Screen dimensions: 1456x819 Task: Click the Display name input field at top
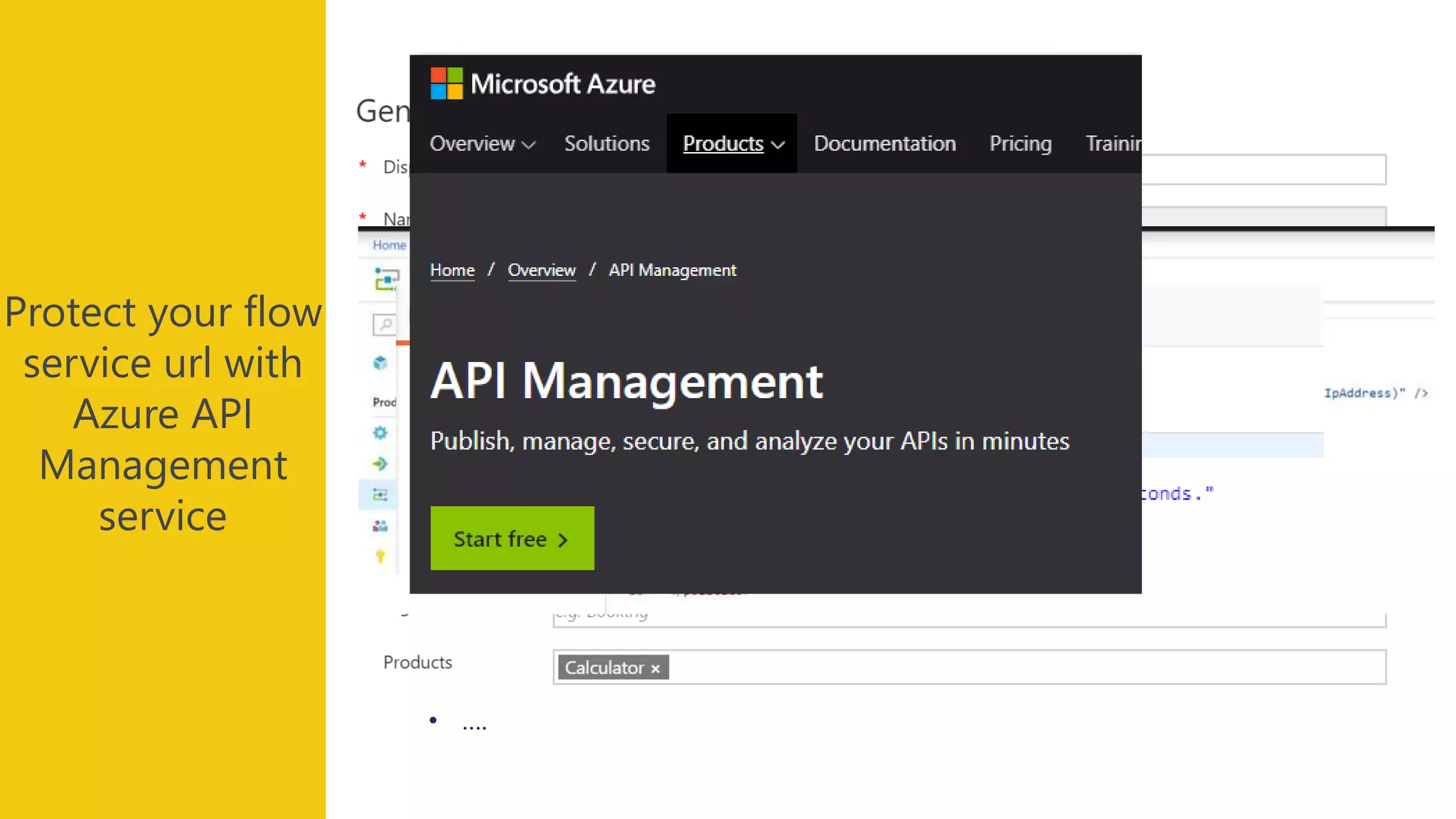(1264, 169)
